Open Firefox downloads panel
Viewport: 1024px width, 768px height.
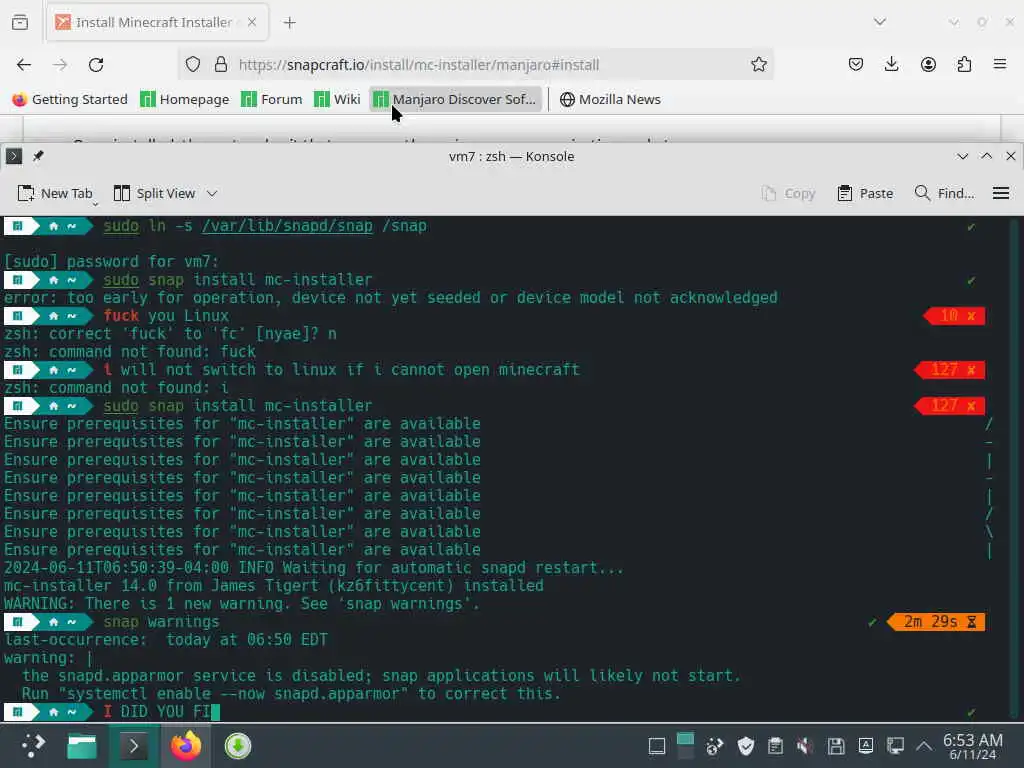pyautogui.click(x=891, y=64)
